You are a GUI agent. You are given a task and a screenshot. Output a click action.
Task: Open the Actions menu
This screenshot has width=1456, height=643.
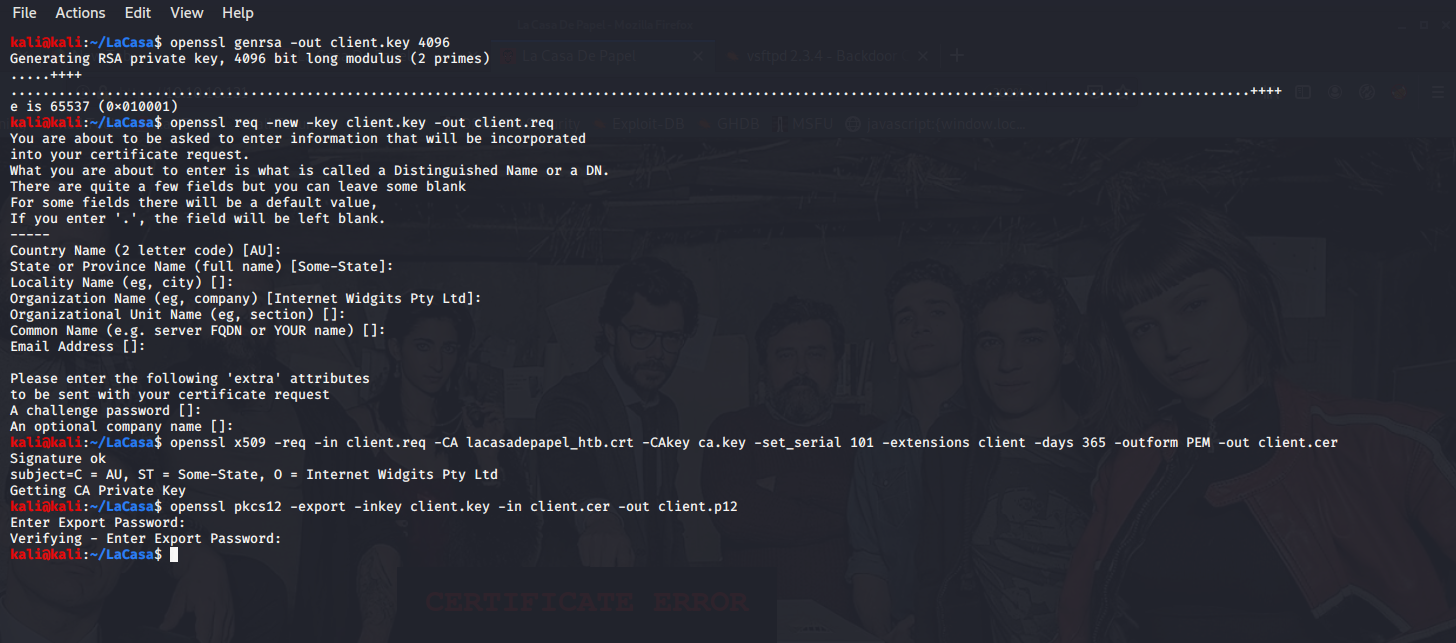[80, 13]
